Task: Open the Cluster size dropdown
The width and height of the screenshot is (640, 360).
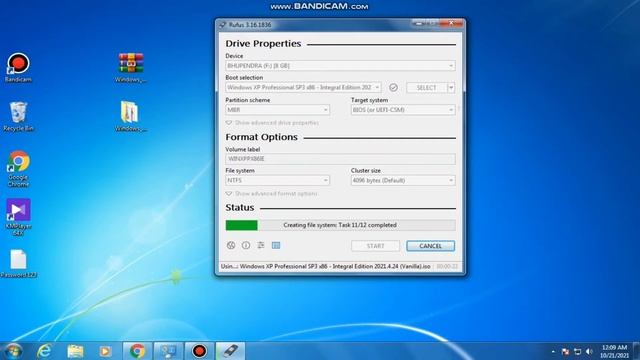Action: tap(403, 180)
